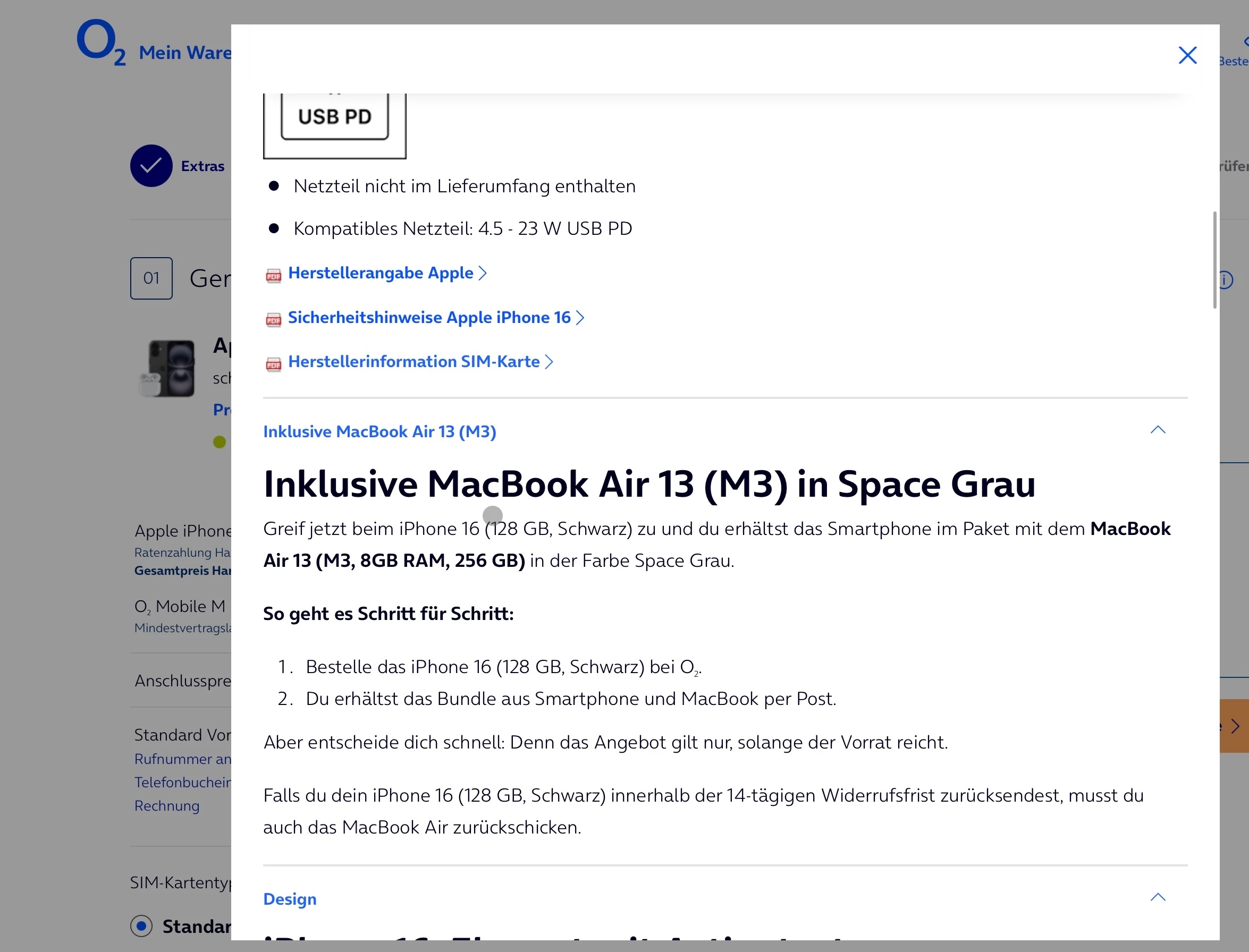1249x952 pixels.
Task: Close the product details modal
Action: coord(1187,56)
